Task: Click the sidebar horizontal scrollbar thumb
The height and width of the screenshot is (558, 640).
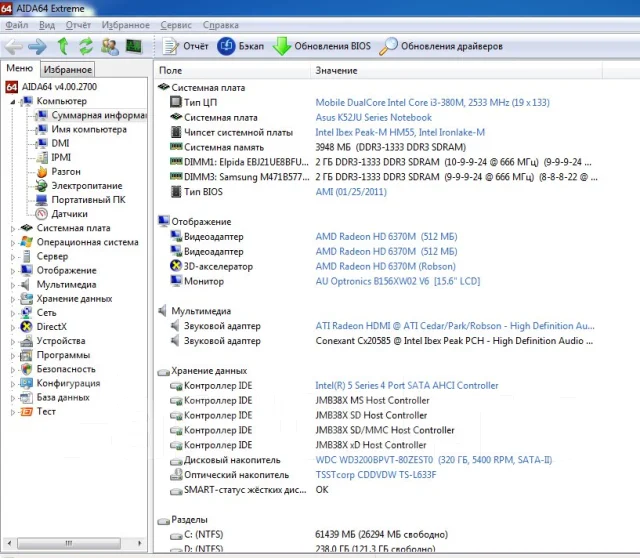Action: [x=69, y=543]
